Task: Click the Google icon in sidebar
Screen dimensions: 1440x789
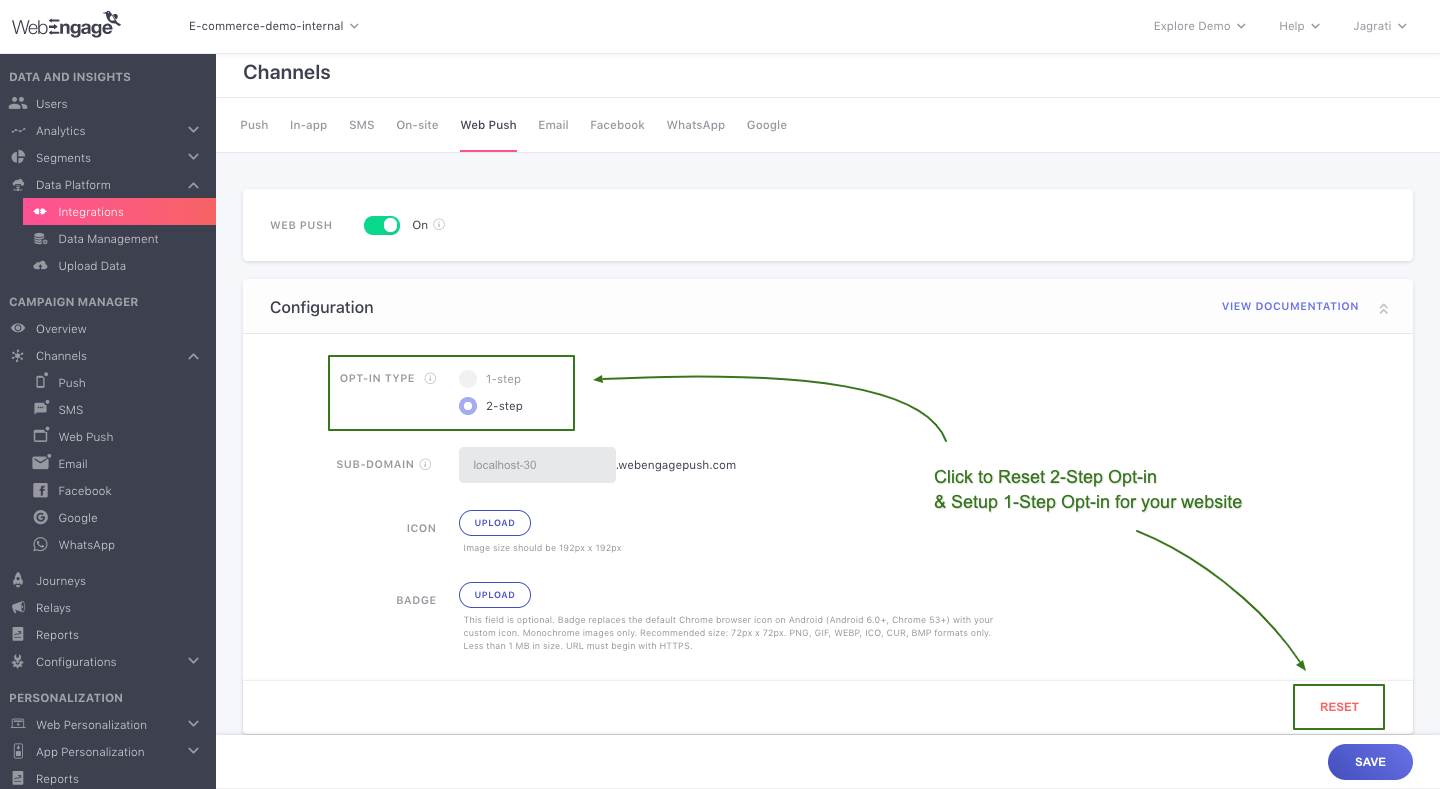Action: [41, 517]
